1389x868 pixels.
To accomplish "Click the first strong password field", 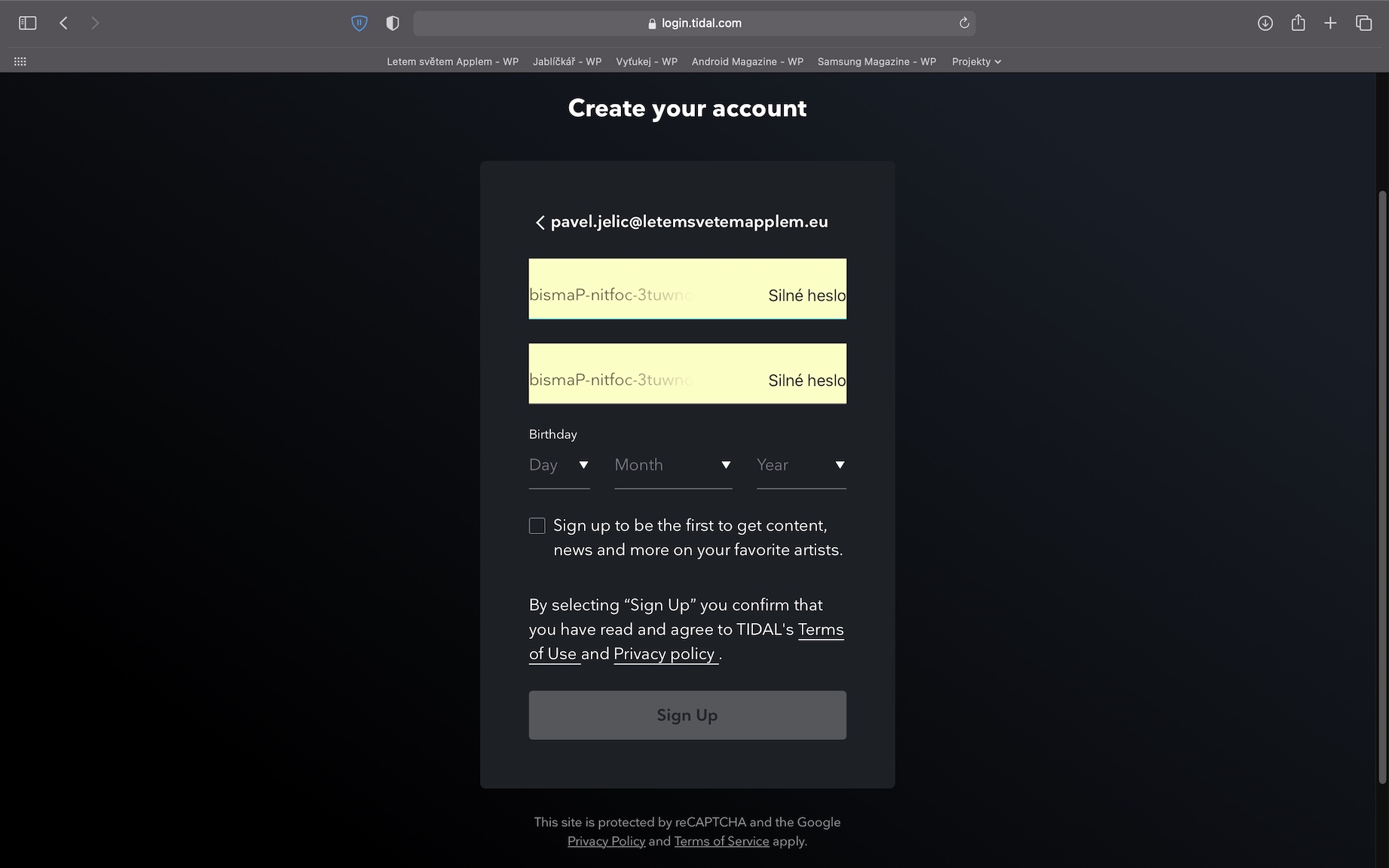I will (x=687, y=289).
